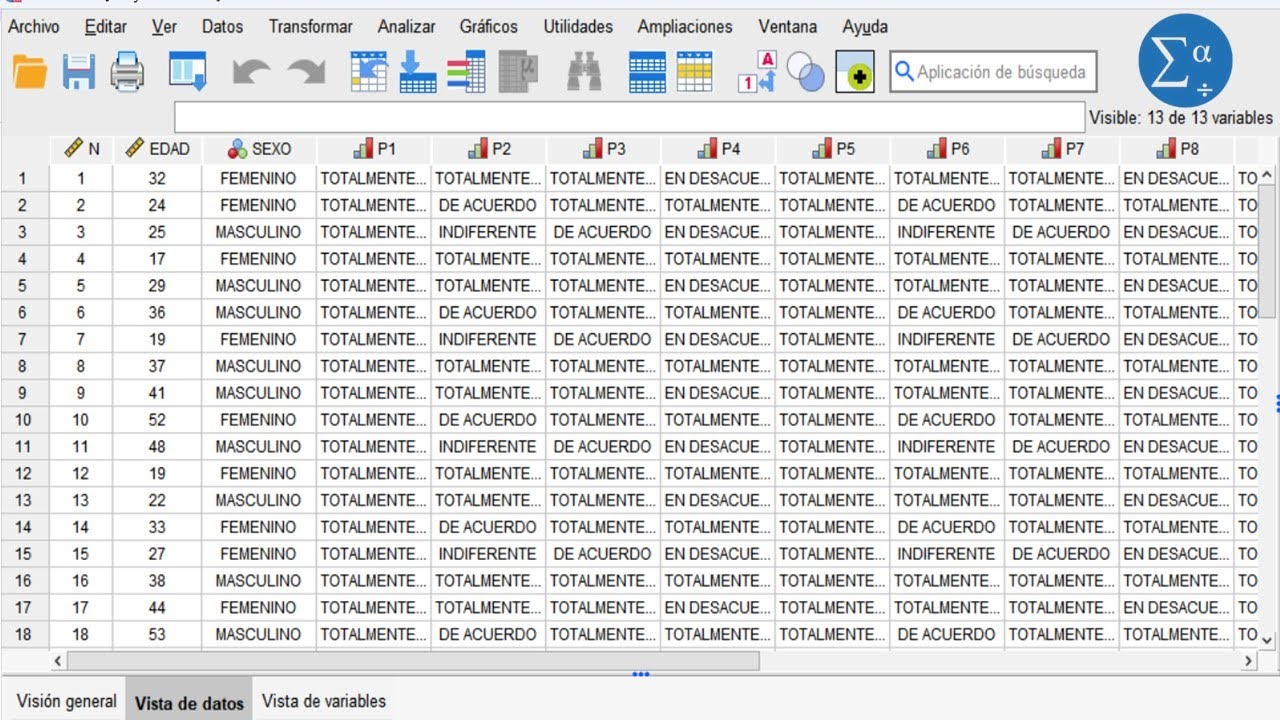Select the P8 column header
This screenshot has height=720, width=1280.
pos(1177,149)
